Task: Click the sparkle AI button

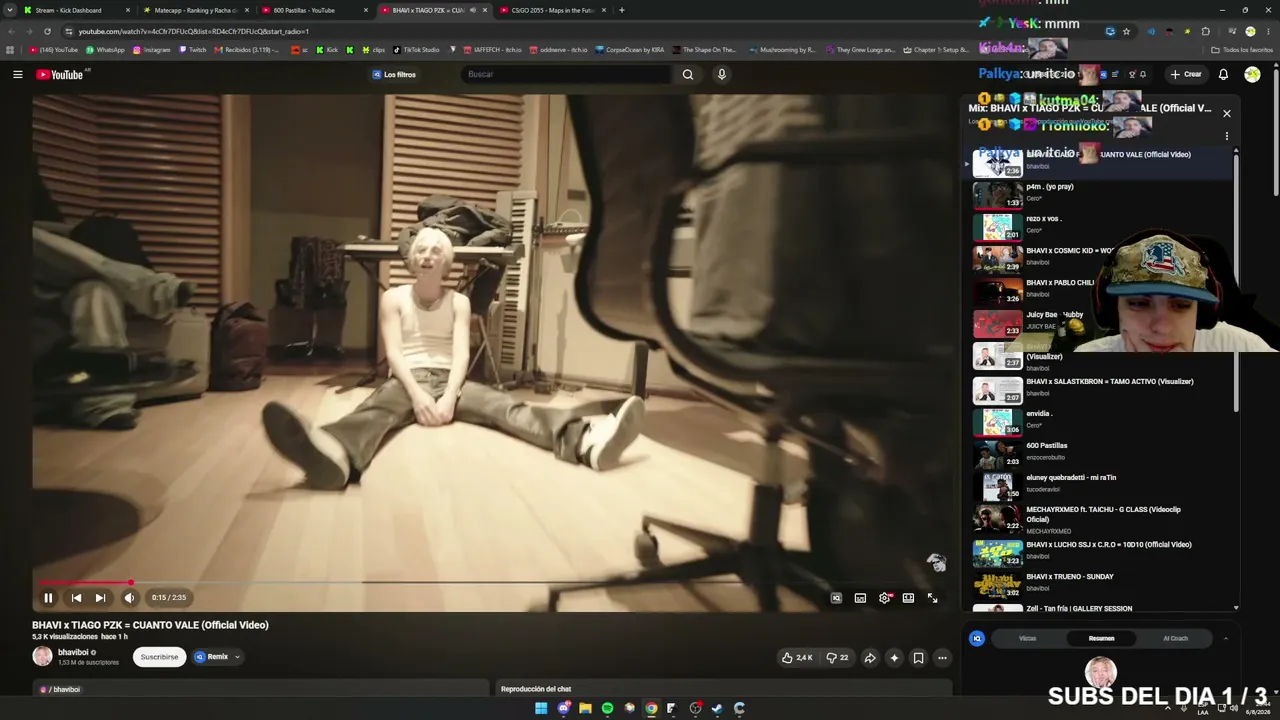Action: click(894, 658)
